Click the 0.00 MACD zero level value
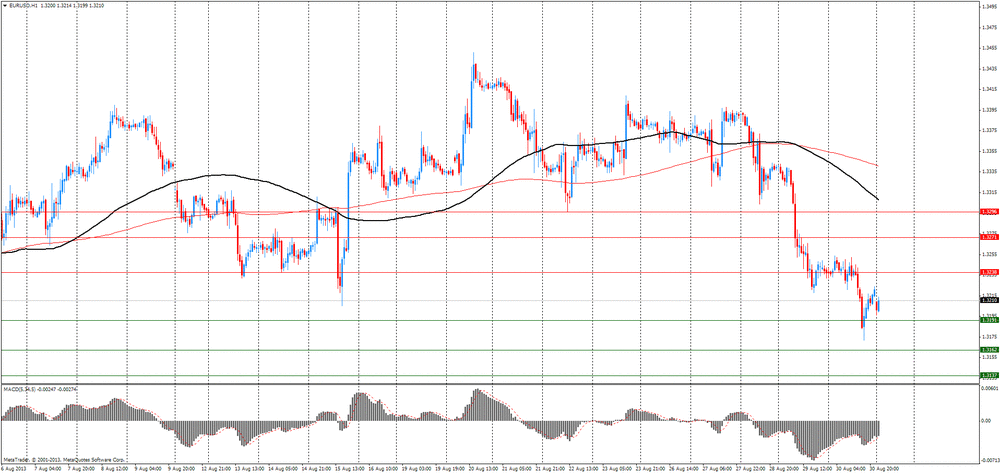1000x473 pixels. (x=987, y=421)
